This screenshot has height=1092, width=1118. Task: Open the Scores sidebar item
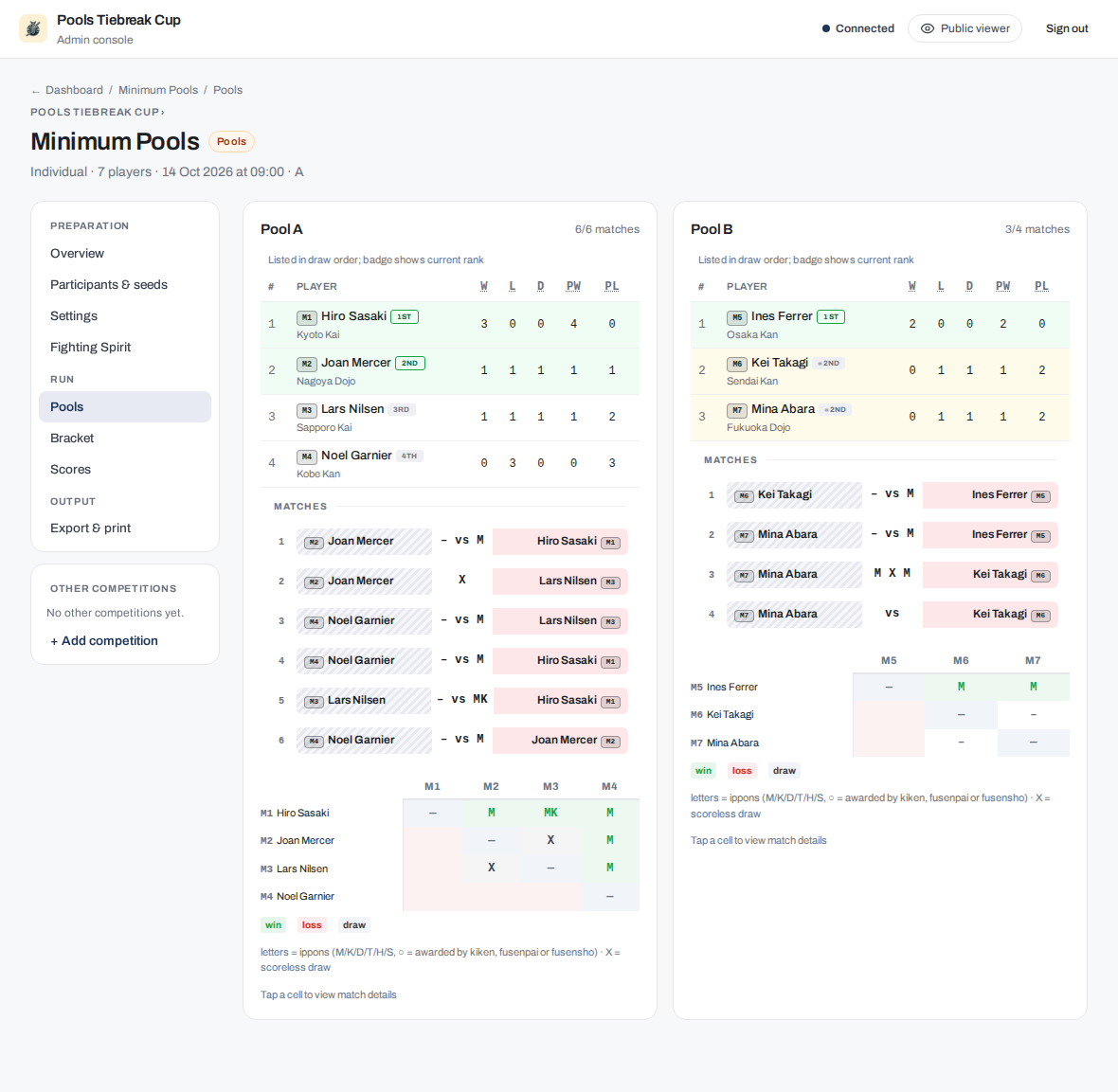[125, 469]
